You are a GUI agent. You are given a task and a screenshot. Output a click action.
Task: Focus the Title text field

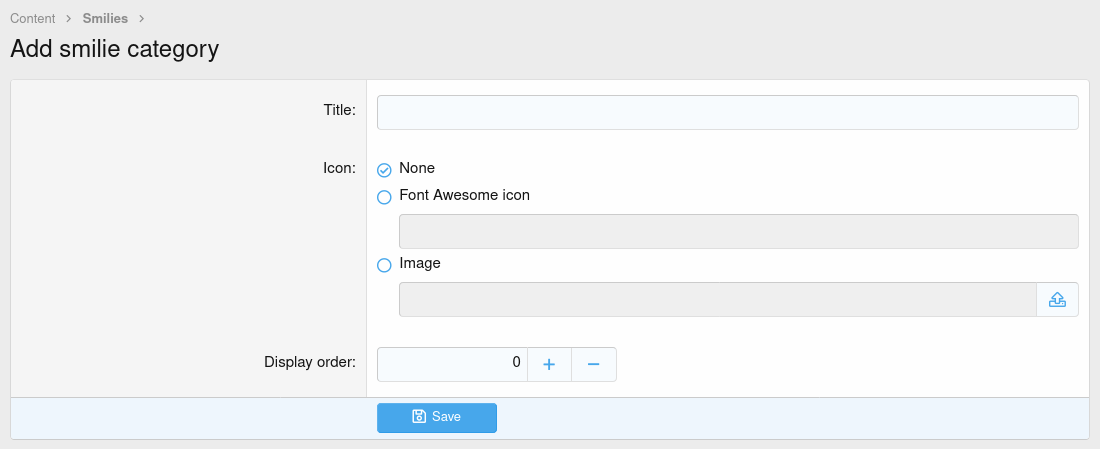(x=727, y=112)
